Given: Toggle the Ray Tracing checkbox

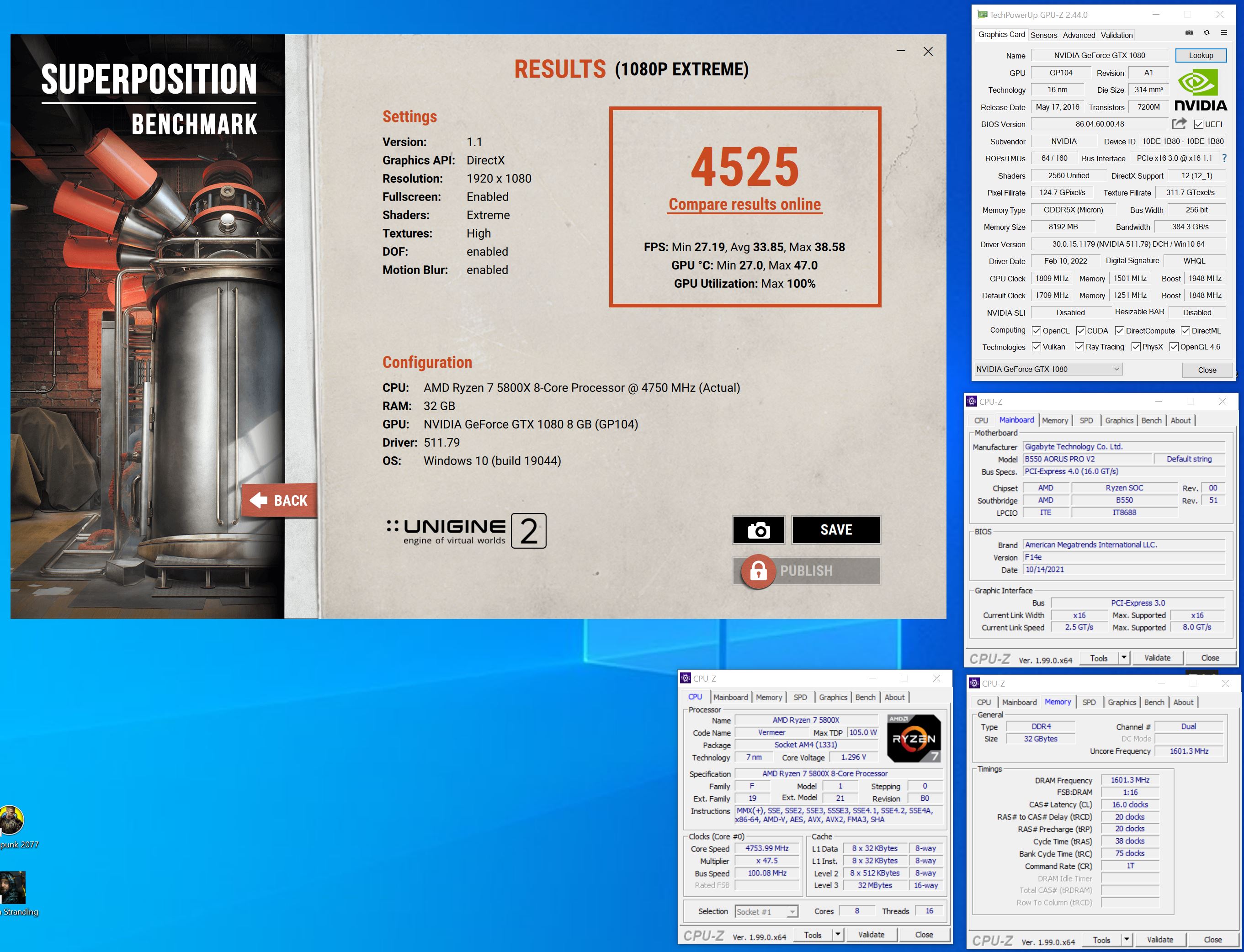Looking at the screenshot, I should coord(1079,347).
